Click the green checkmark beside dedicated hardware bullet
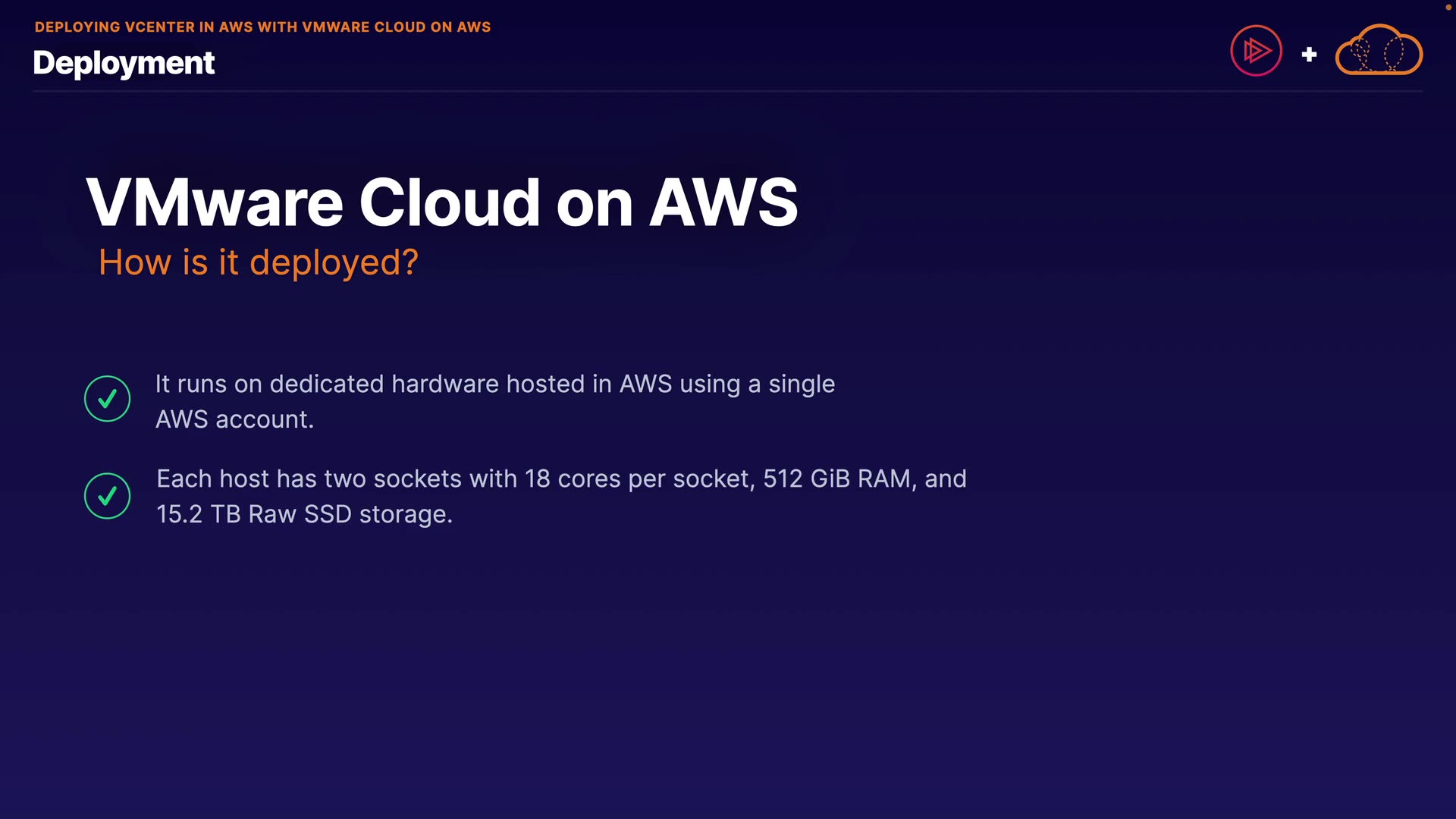Image resolution: width=1456 pixels, height=819 pixels. (107, 398)
